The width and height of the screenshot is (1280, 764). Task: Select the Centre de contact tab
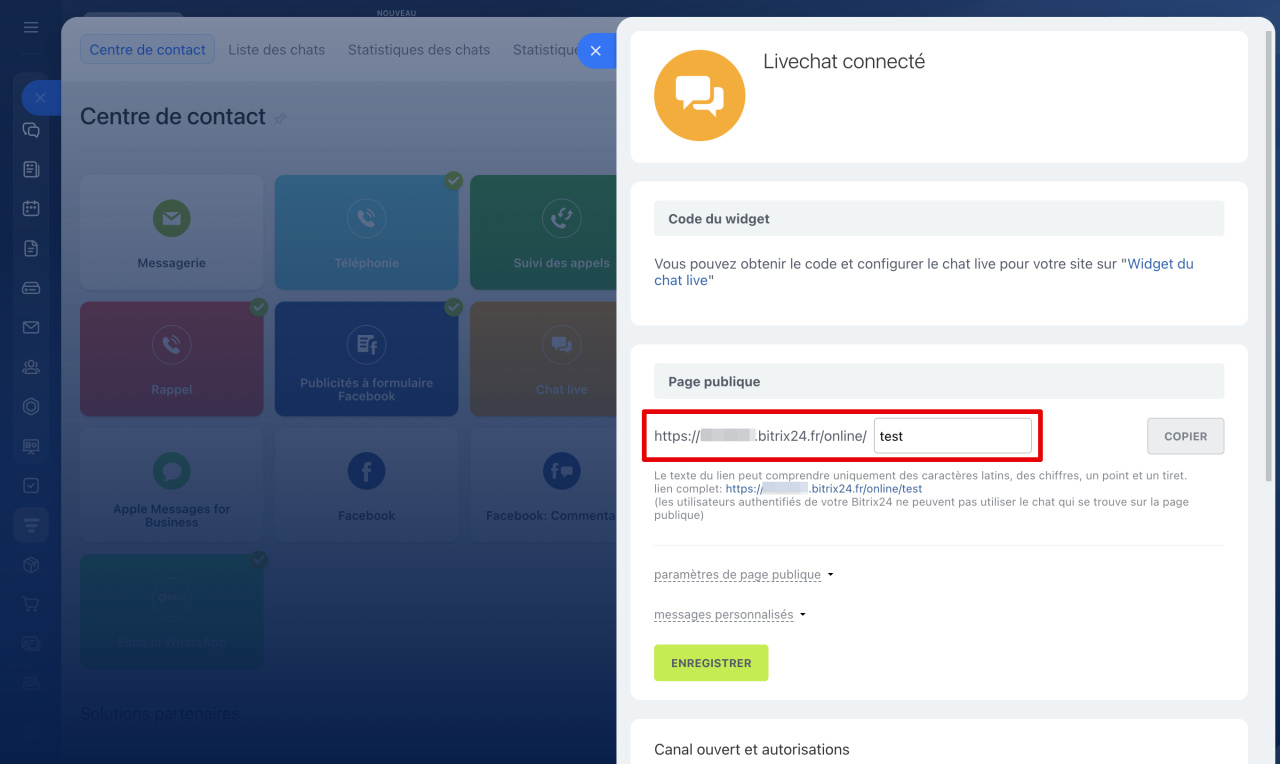[148, 50]
